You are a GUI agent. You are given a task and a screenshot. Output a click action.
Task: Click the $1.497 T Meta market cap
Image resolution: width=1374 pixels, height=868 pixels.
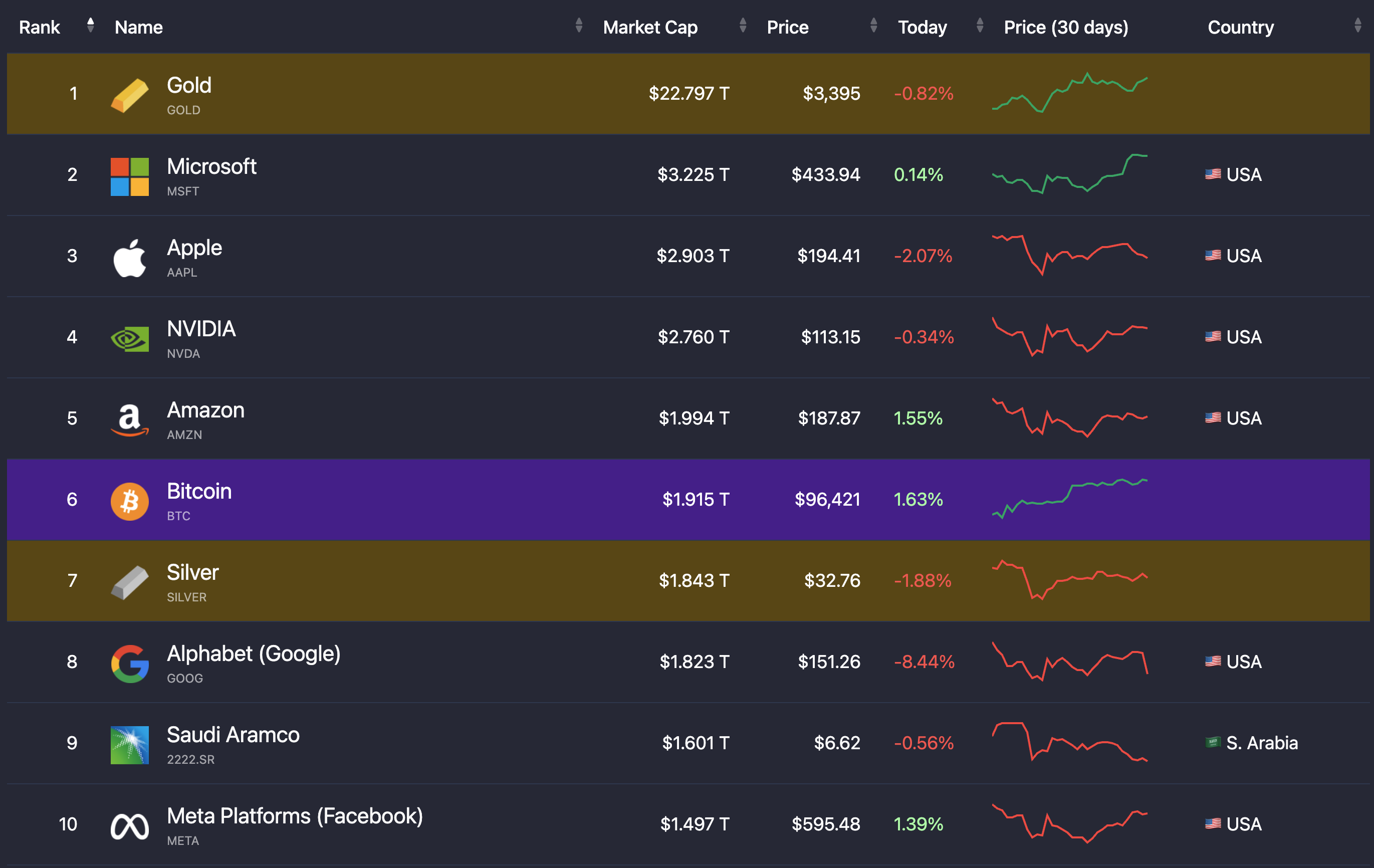[x=695, y=824]
